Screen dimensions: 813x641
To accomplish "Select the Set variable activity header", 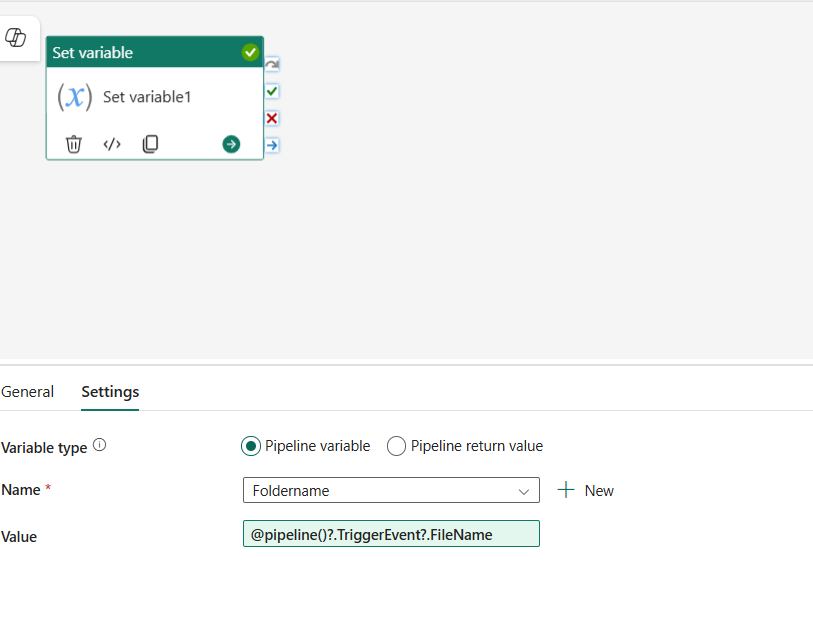I will tap(155, 52).
